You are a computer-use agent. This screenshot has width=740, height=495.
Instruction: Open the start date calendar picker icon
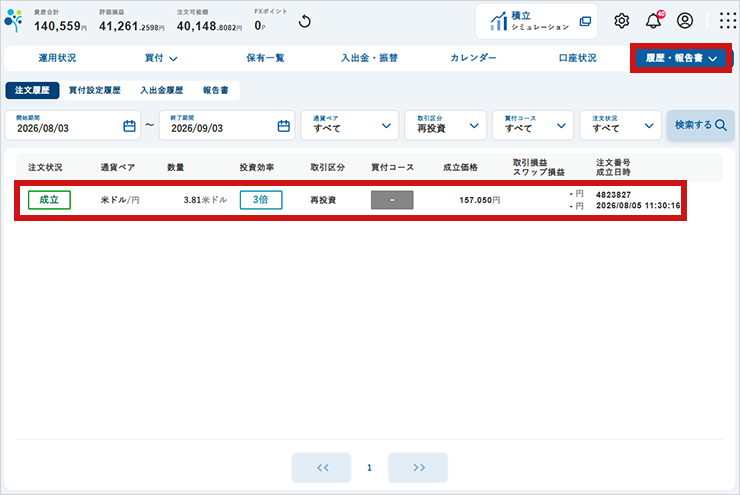129,126
